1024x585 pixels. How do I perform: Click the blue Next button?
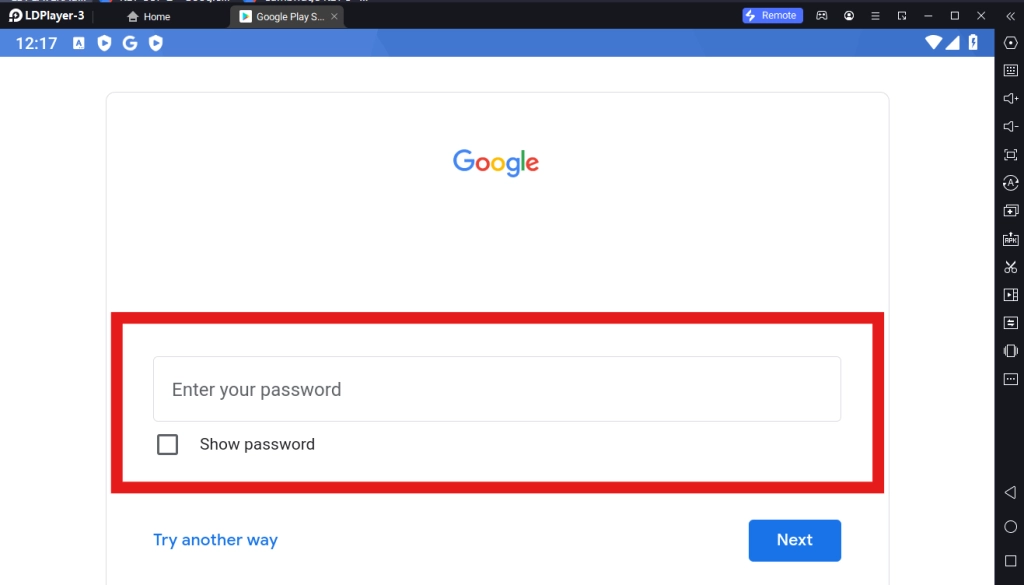pyautogui.click(x=794, y=540)
